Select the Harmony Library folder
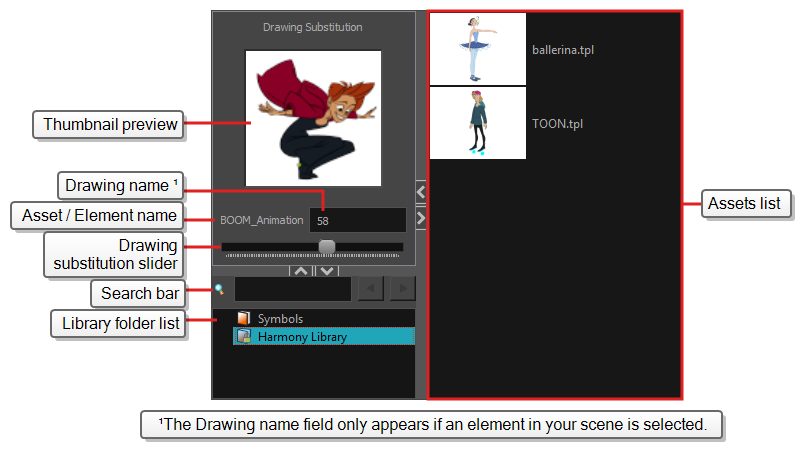 pyautogui.click(x=301, y=337)
